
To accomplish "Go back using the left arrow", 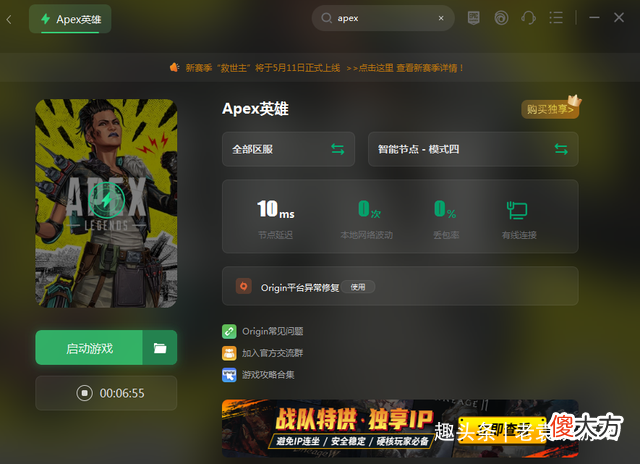I will tap(9, 19).
